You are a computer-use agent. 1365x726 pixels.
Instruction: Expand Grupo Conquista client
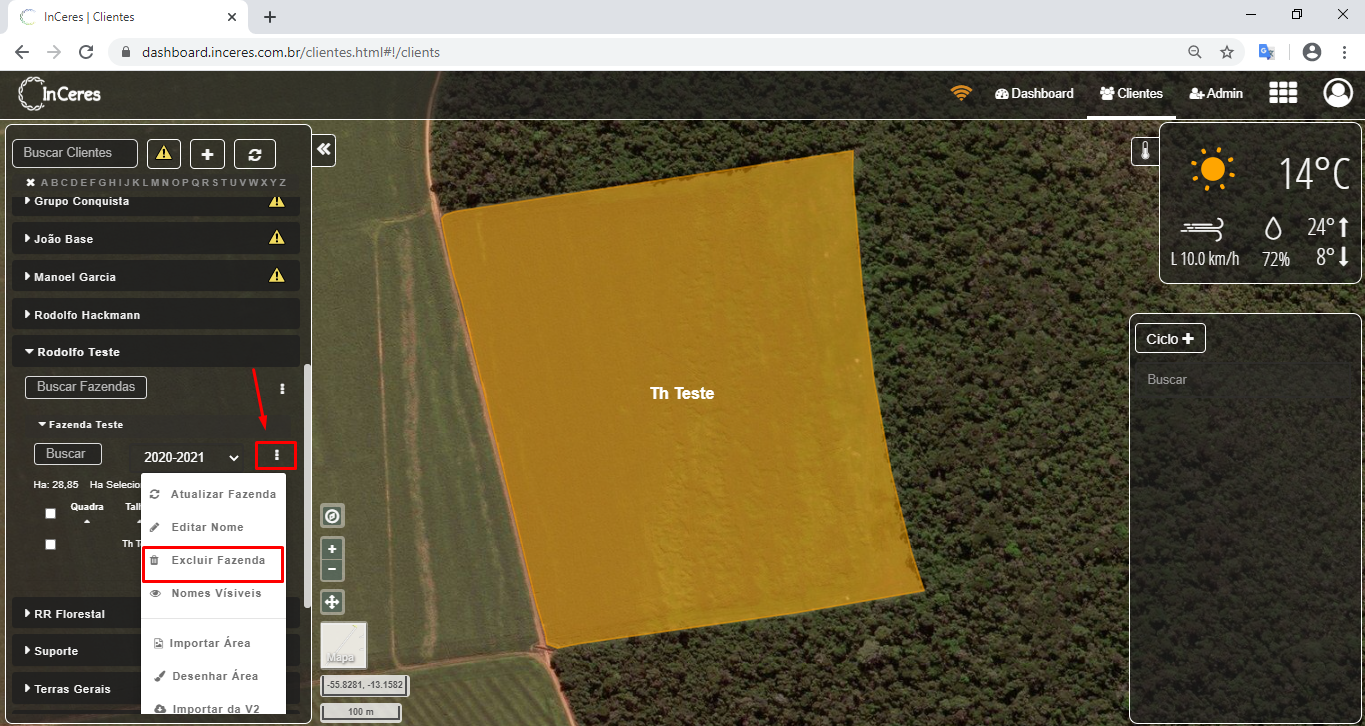[156, 201]
